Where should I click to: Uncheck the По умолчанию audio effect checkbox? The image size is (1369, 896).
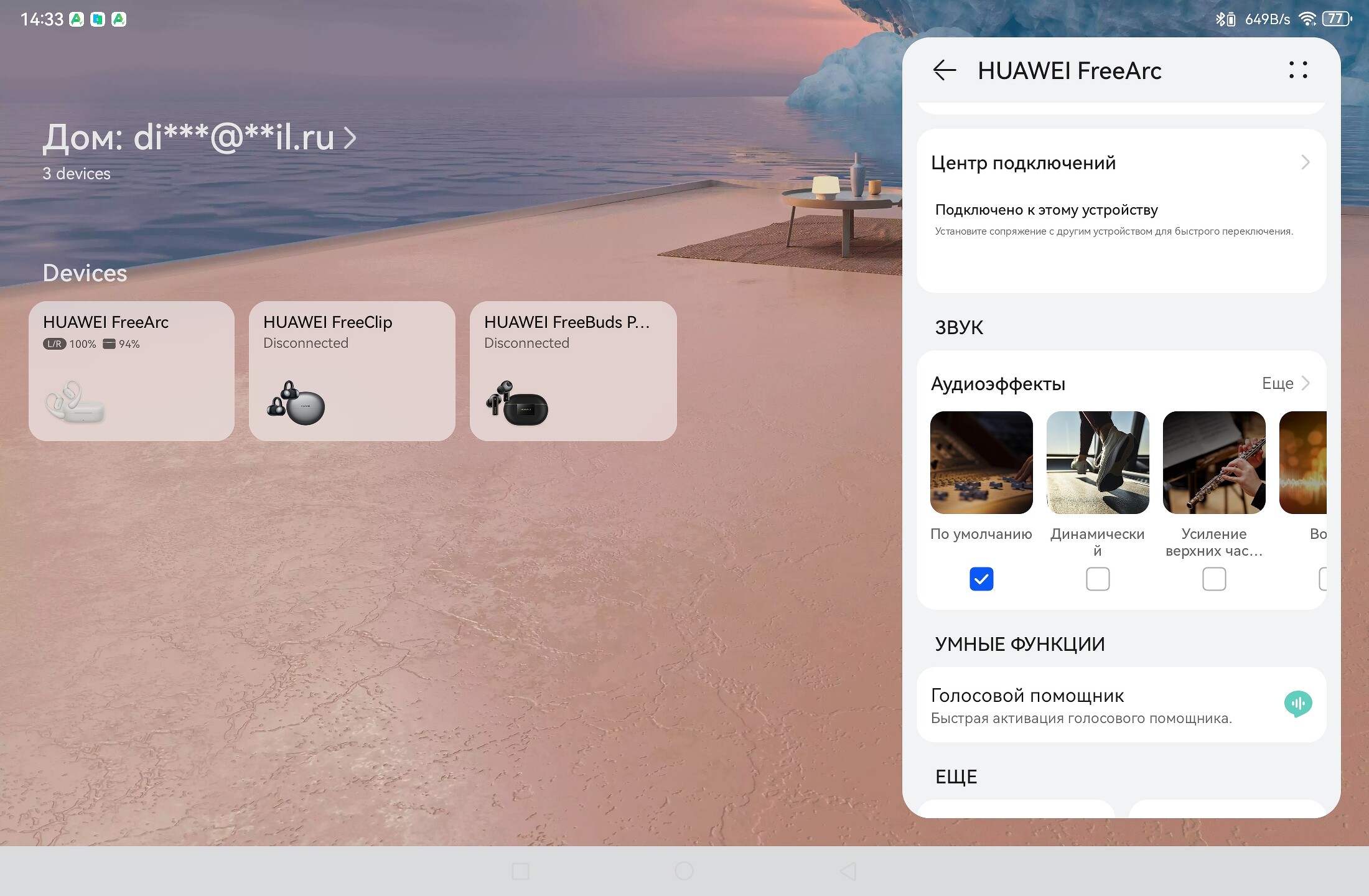tap(981, 579)
